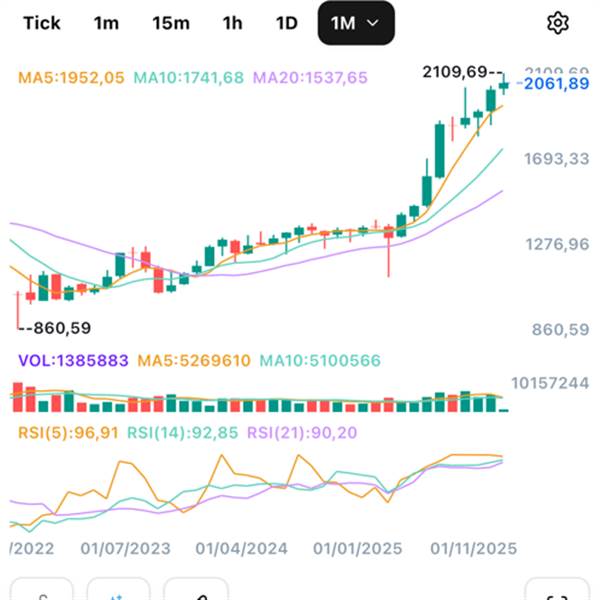Image resolution: width=600 pixels, height=600 pixels.
Task: Tap the RSI(5):96,91 indicator label
Action: tap(64, 432)
